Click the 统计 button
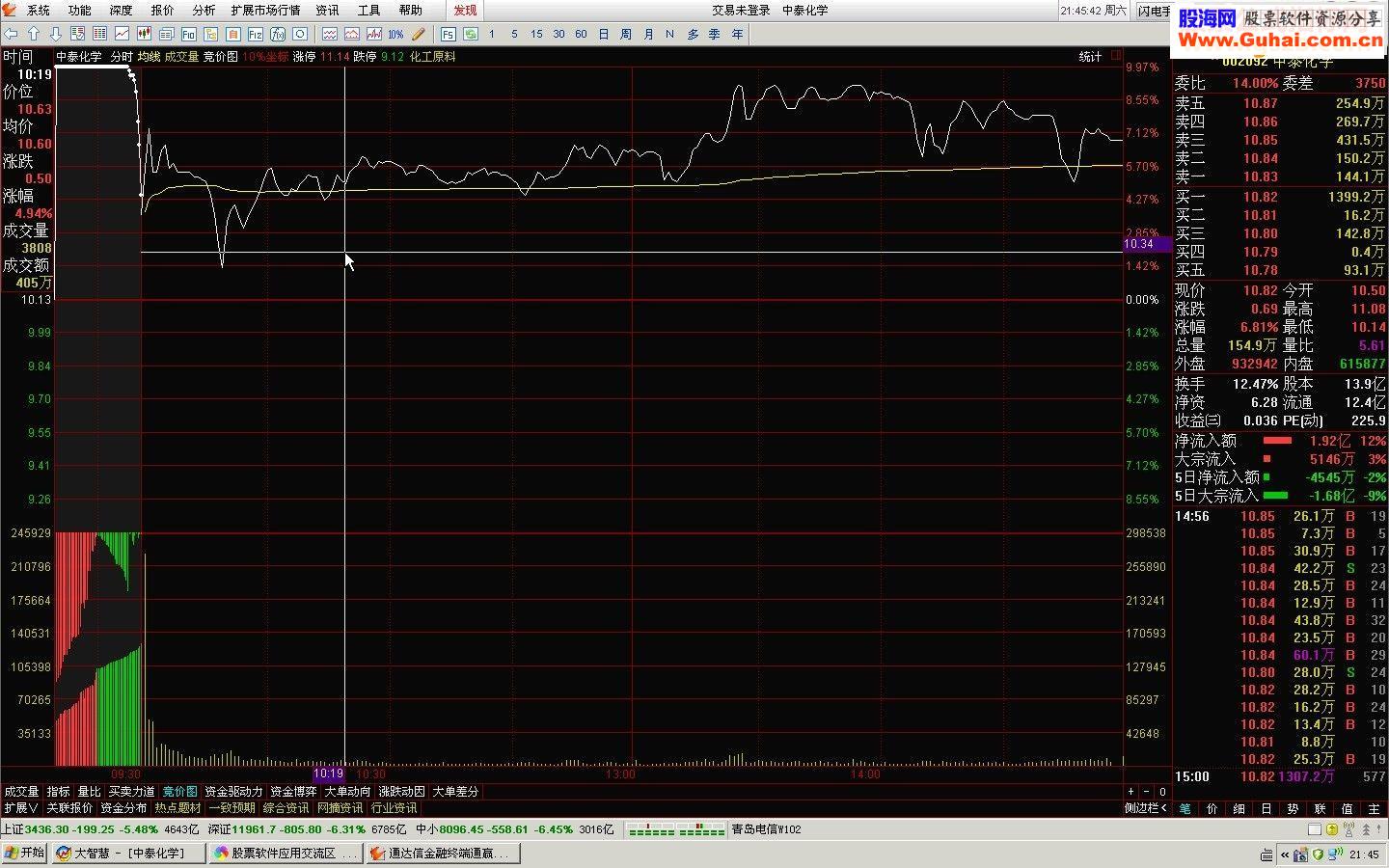This screenshot has width=1389, height=868. 1090,56
